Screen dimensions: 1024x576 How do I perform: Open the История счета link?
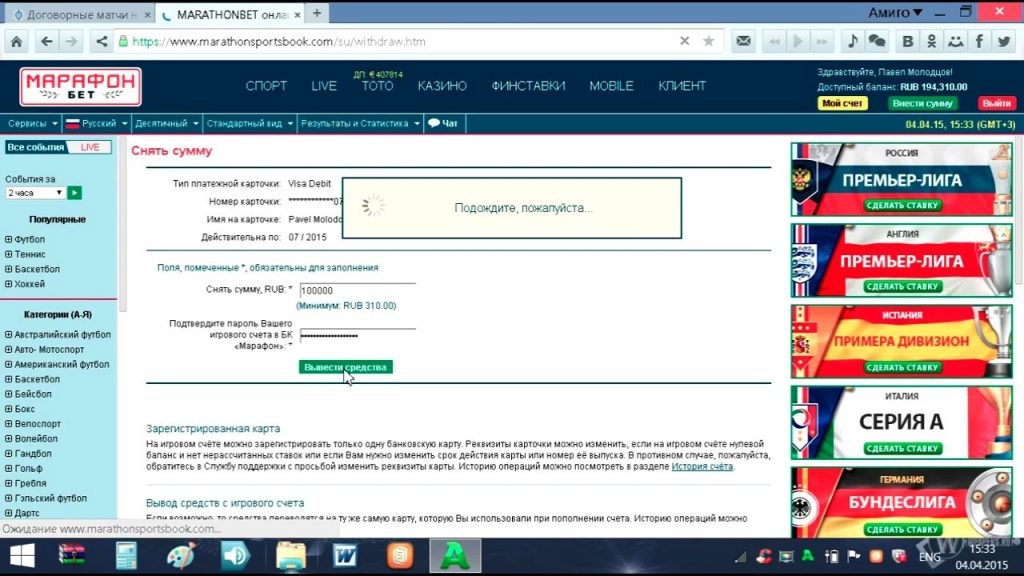tap(702, 466)
